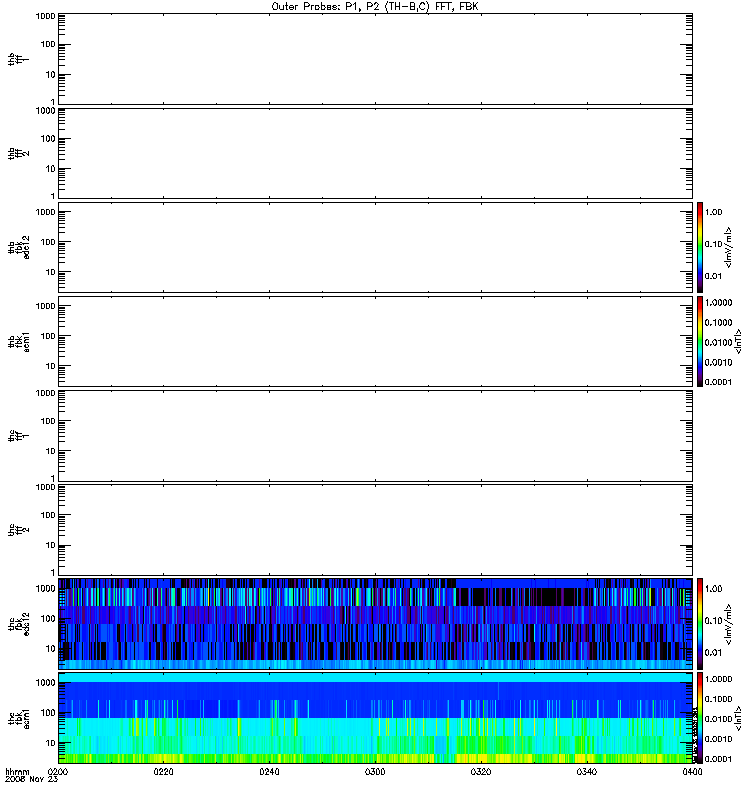This screenshot has height=800, width=750.
Task: Click the "hhmm" axis unit label
Action: [x=17, y=771]
